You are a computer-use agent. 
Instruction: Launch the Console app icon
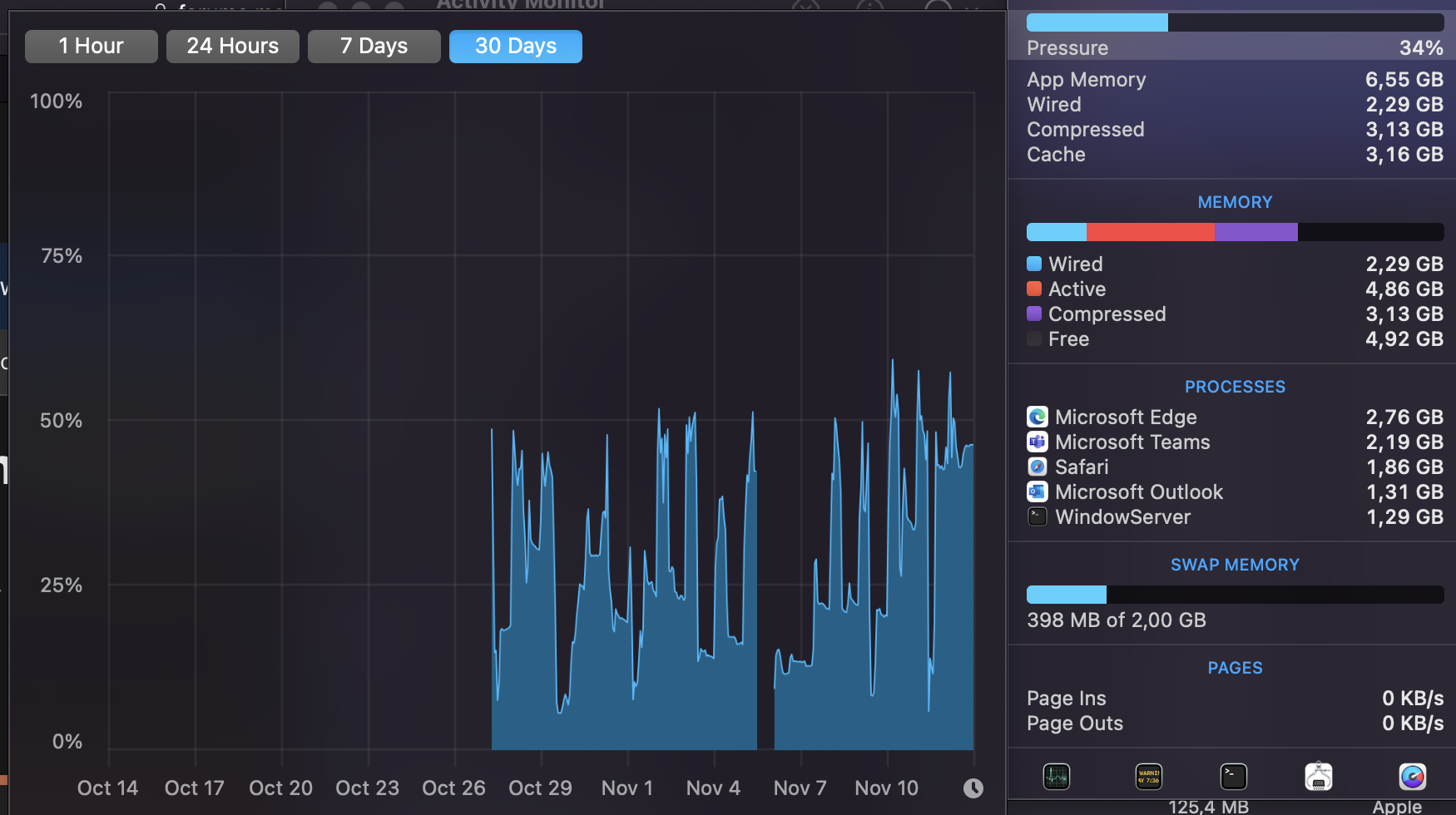1149,777
